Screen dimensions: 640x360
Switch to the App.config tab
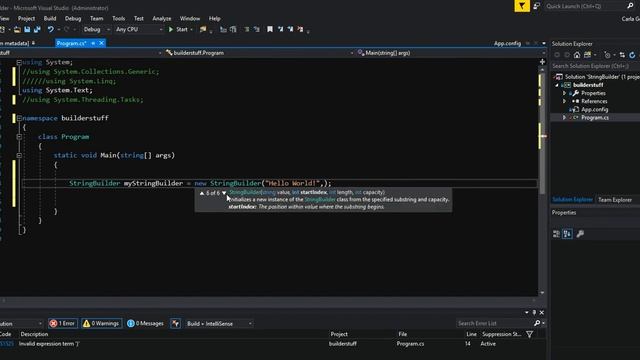point(507,43)
